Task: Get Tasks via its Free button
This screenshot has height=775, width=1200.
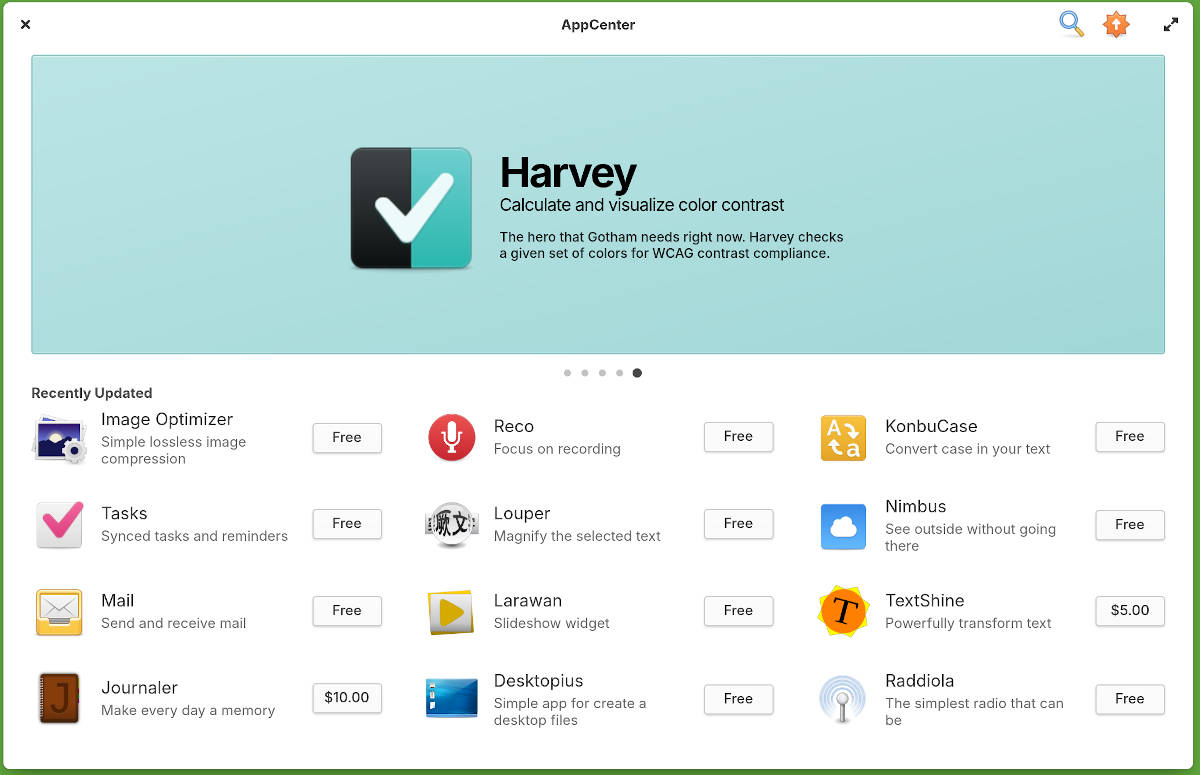Action: tap(347, 523)
